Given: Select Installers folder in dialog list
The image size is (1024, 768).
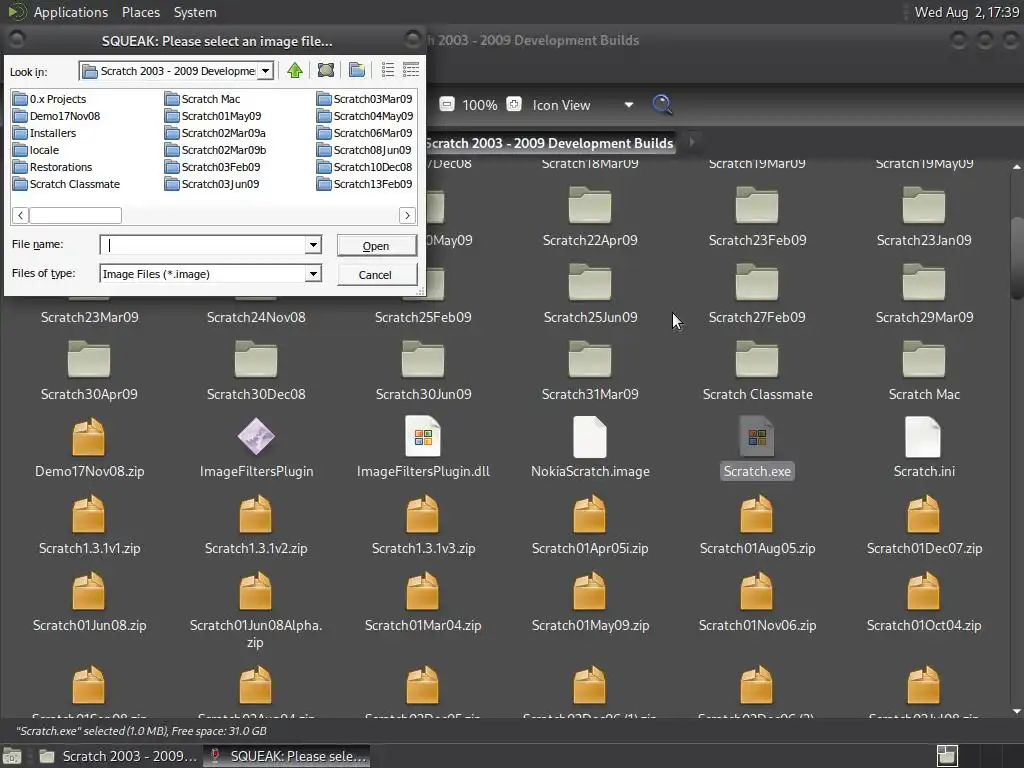Looking at the screenshot, I should (45, 133).
